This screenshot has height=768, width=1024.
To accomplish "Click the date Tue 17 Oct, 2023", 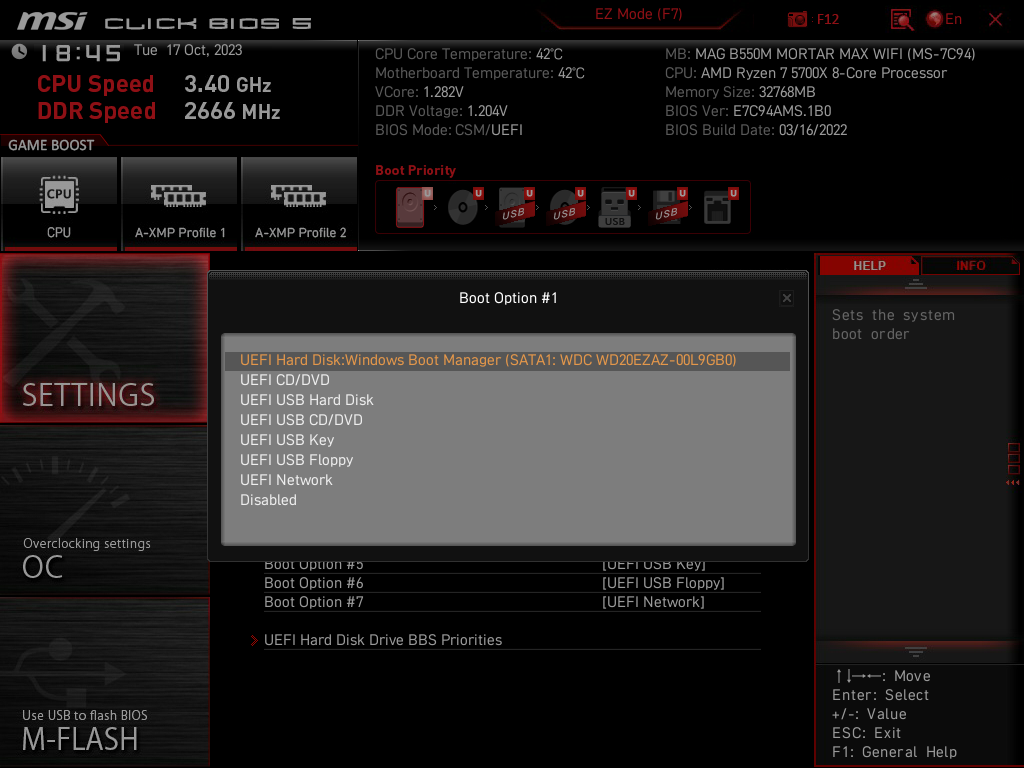I will point(188,50).
